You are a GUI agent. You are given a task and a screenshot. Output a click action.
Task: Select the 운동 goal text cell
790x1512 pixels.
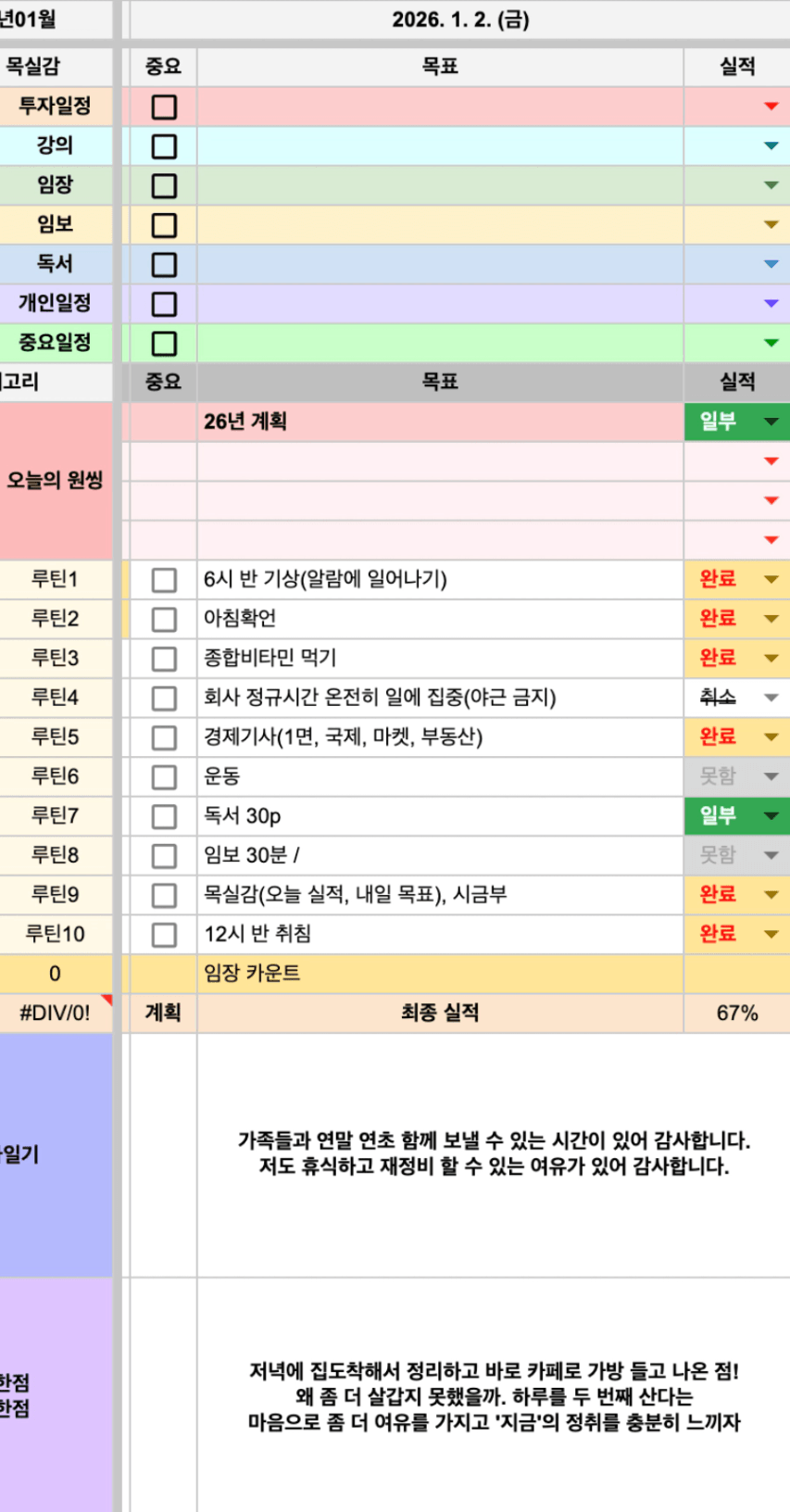pyautogui.click(x=440, y=776)
